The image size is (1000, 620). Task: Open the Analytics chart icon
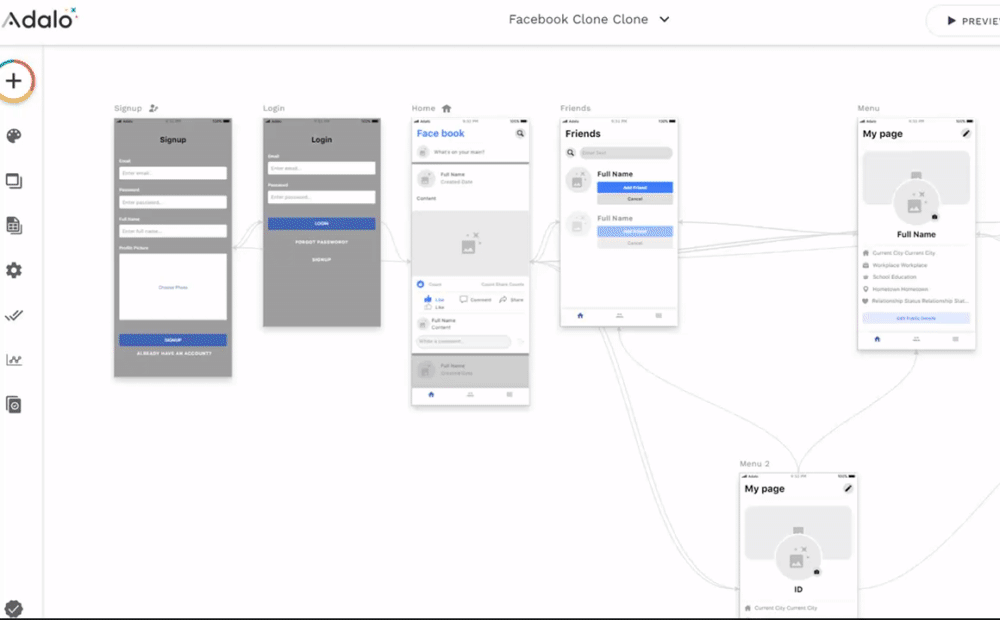coord(14,360)
